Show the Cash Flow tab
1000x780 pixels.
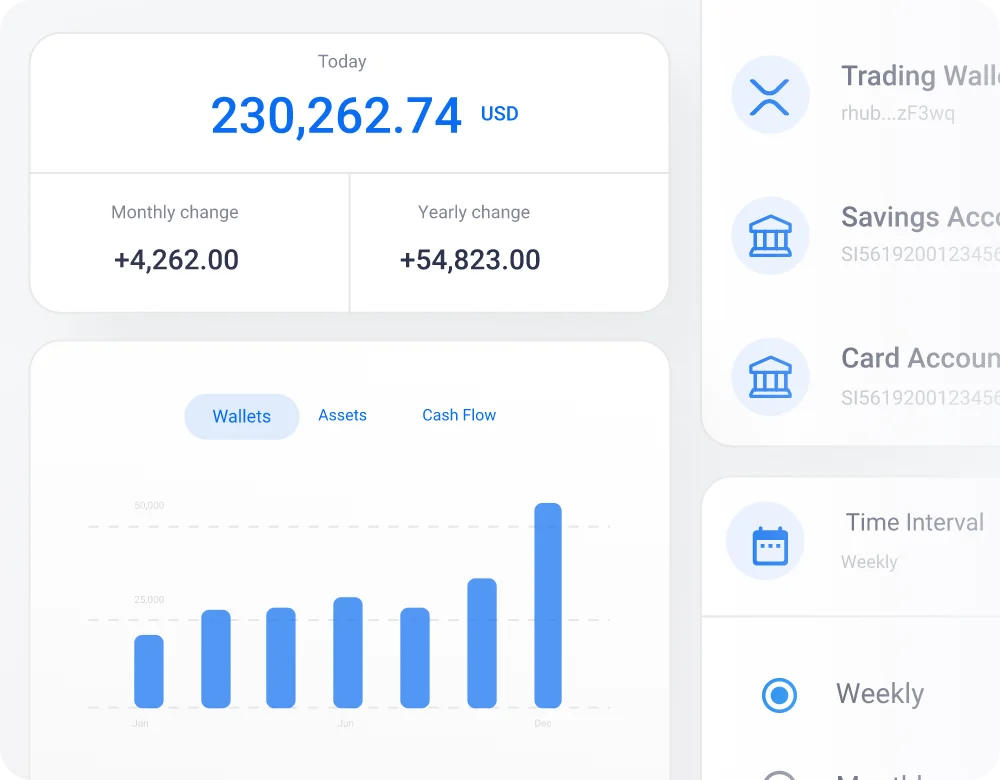[x=459, y=415]
